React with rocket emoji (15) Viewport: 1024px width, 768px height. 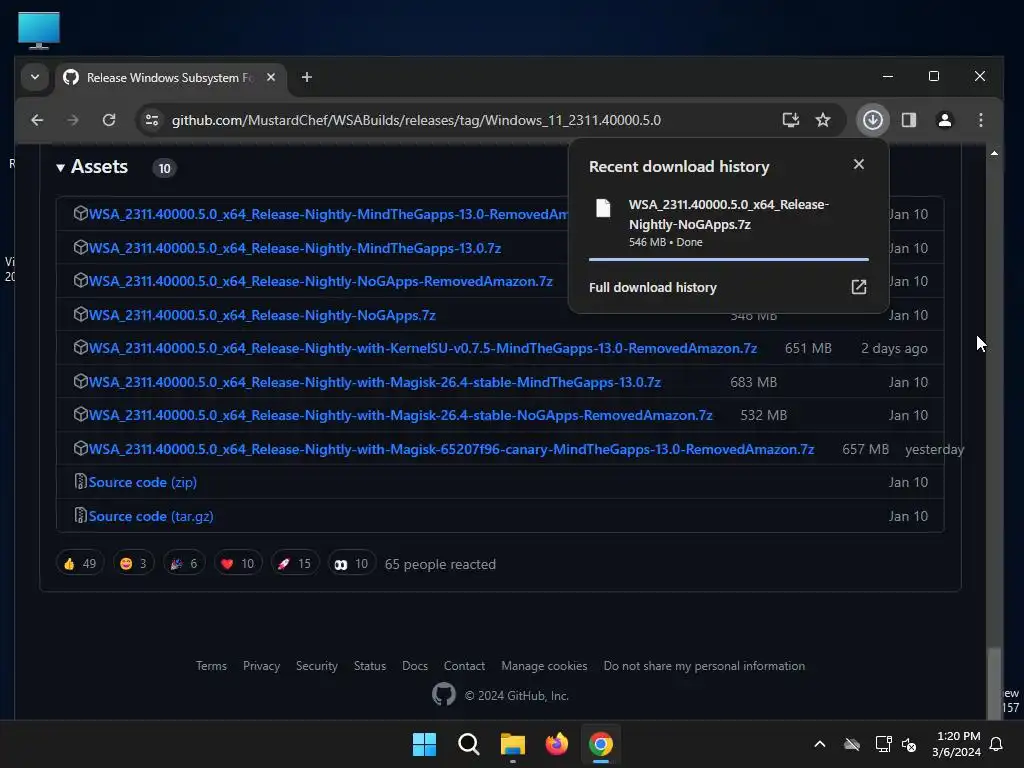point(295,564)
